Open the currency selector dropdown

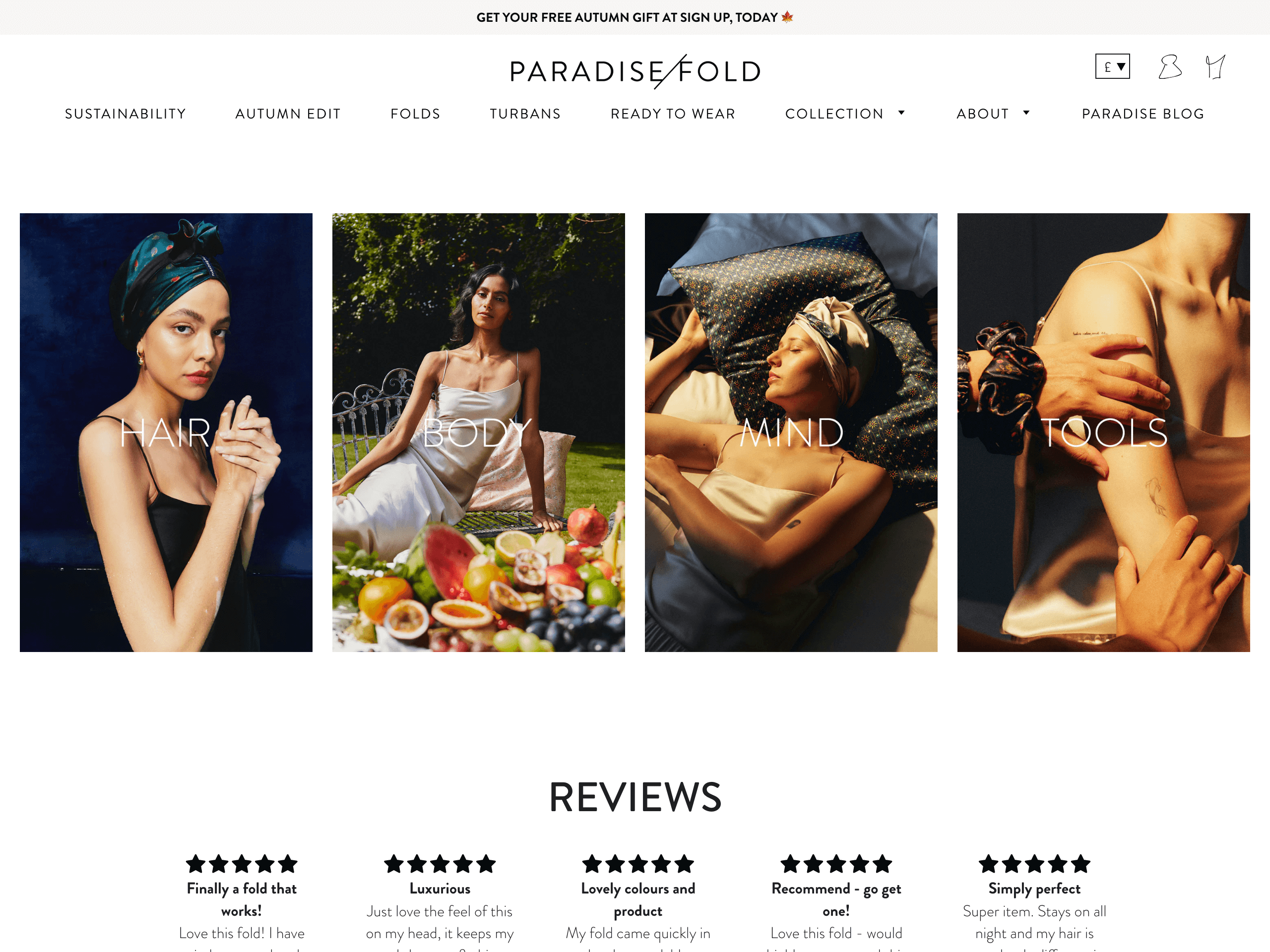[1112, 66]
